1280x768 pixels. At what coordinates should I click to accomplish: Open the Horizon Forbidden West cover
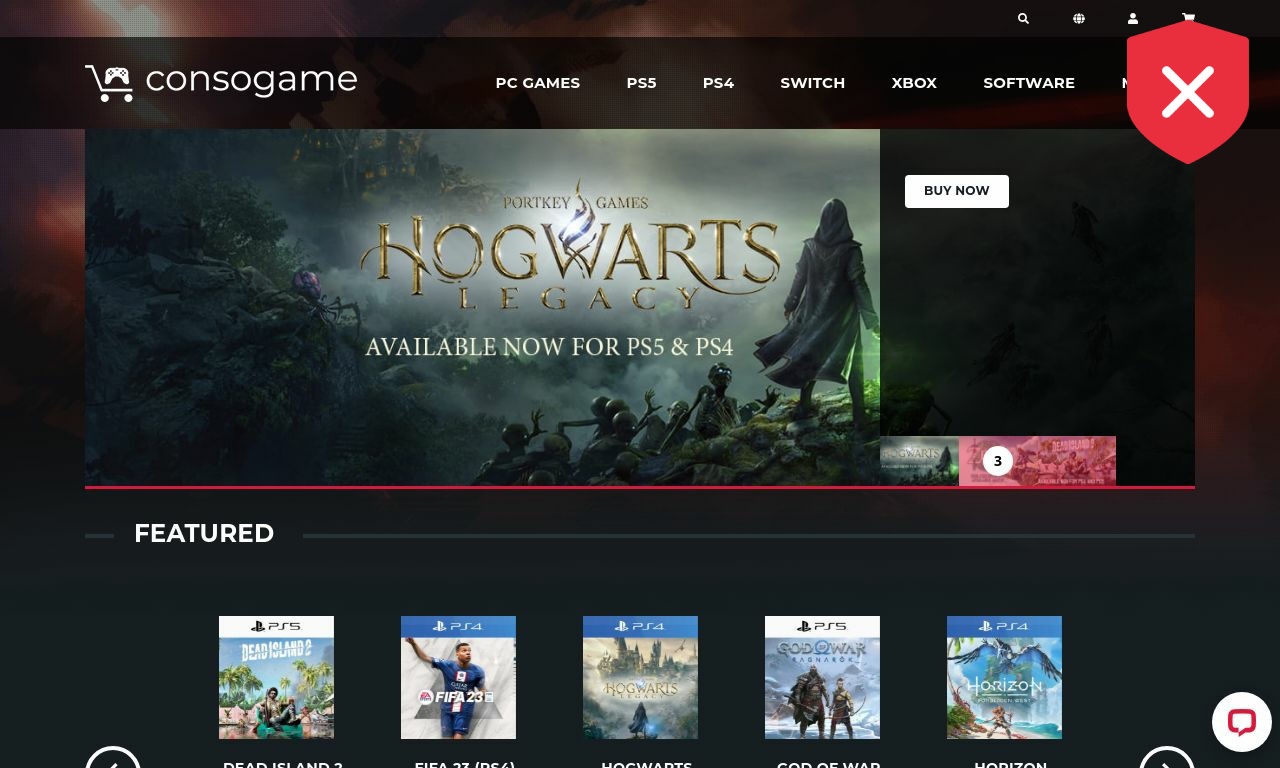pyautogui.click(x=1004, y=677)
